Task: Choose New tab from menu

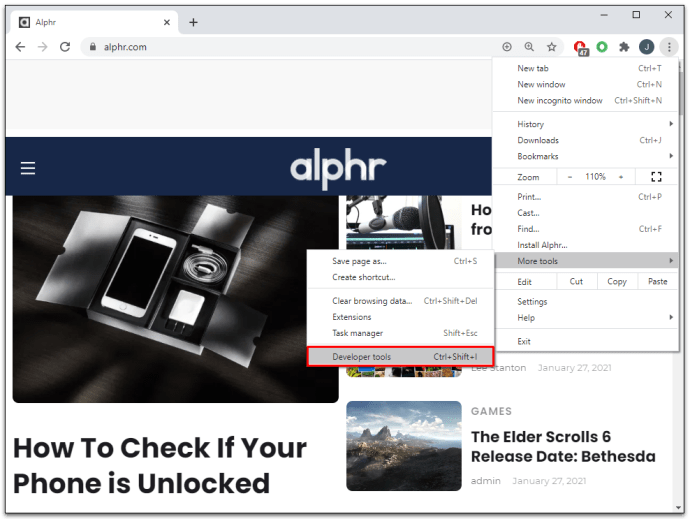Action: click(x=586, y=68)
